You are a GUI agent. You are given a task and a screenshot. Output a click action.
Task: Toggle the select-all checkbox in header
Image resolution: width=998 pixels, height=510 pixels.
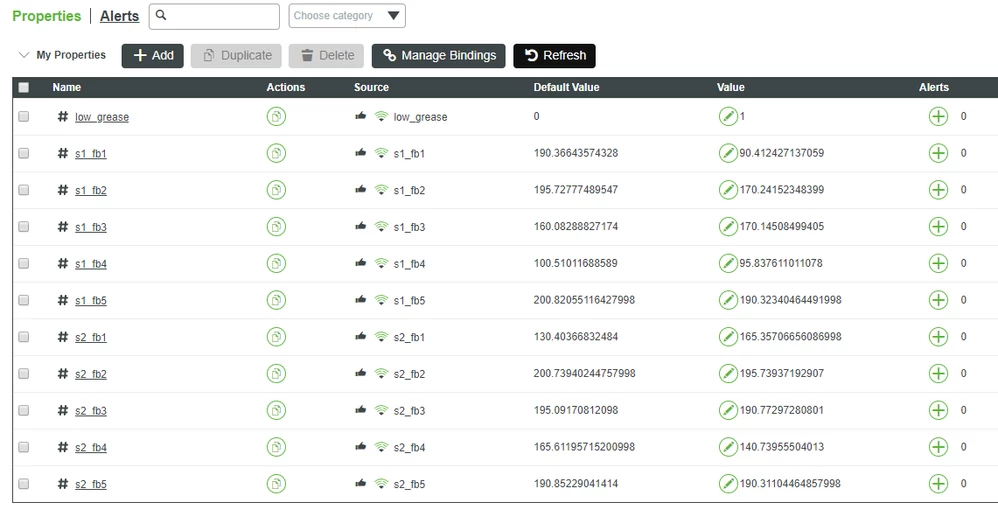(x=24, y=87)
